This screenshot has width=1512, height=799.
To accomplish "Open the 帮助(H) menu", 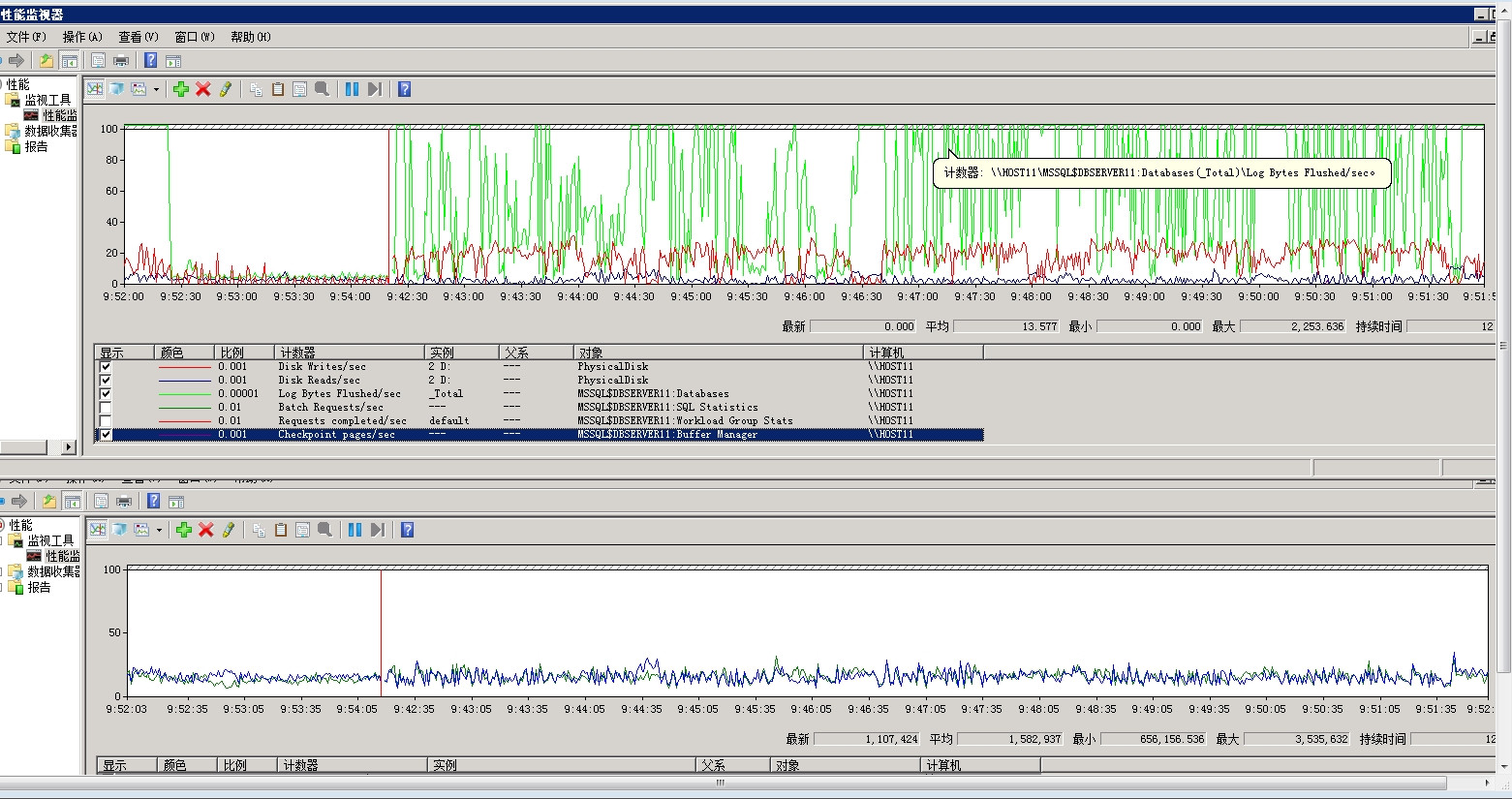I will click(251, 37).
